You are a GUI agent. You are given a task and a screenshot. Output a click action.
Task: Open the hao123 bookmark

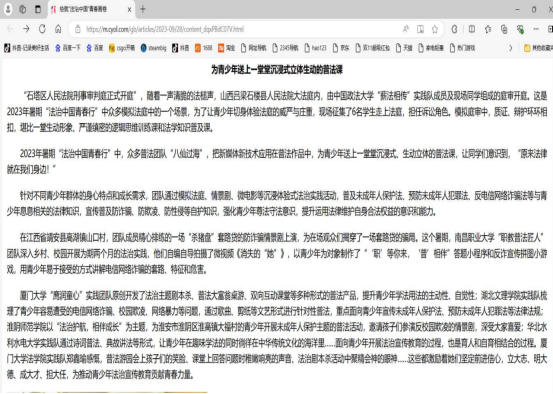coord(315,48)
